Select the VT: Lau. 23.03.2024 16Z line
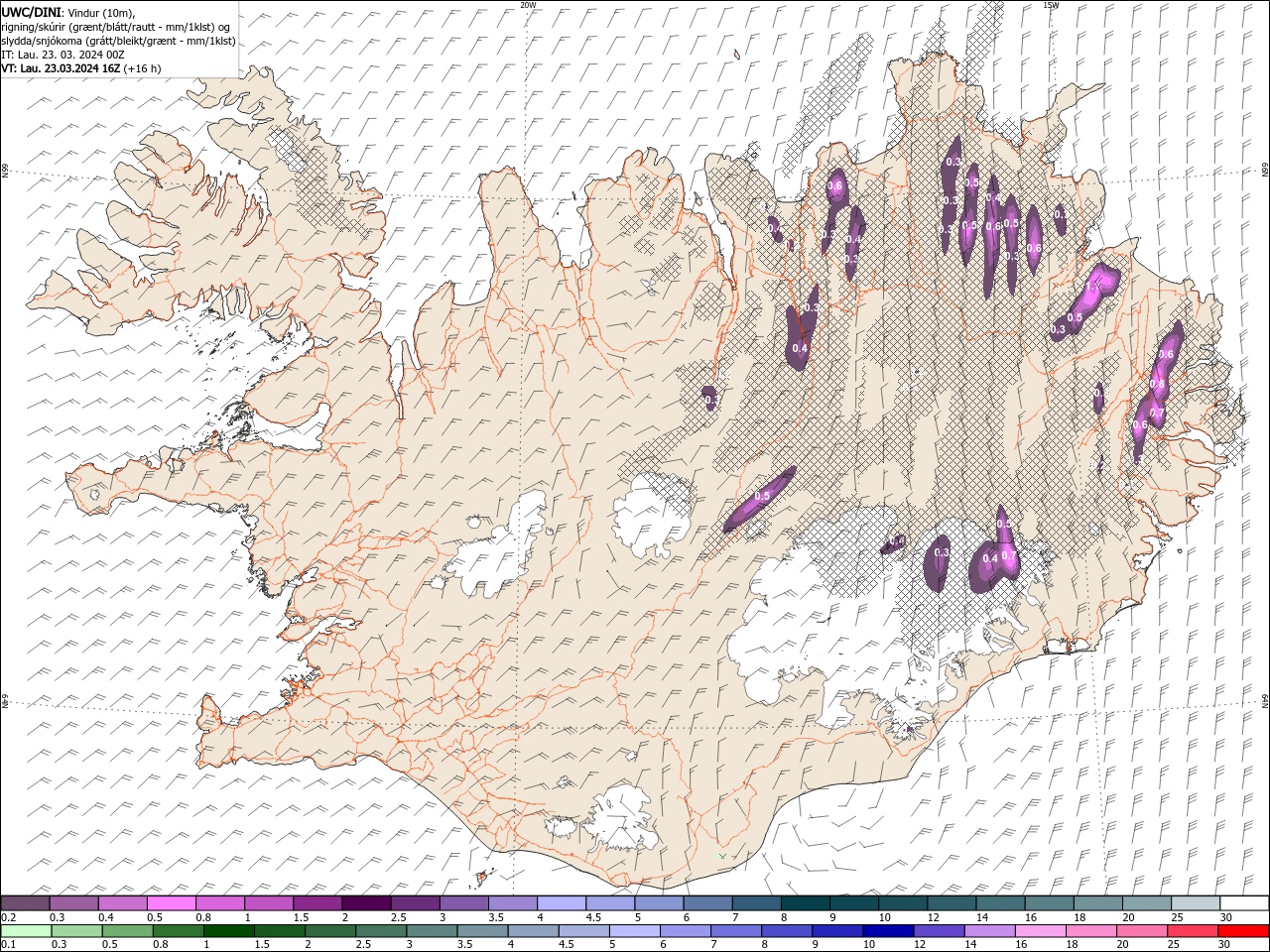 click(81, 68)
